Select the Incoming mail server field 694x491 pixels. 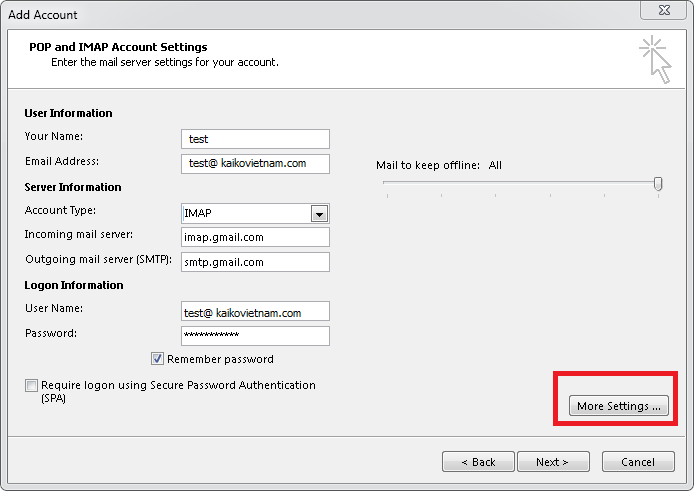255,238
